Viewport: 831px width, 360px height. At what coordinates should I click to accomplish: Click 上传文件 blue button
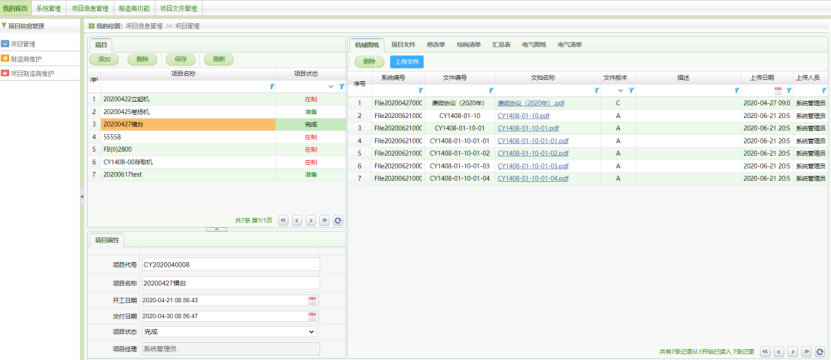(406, 62)
